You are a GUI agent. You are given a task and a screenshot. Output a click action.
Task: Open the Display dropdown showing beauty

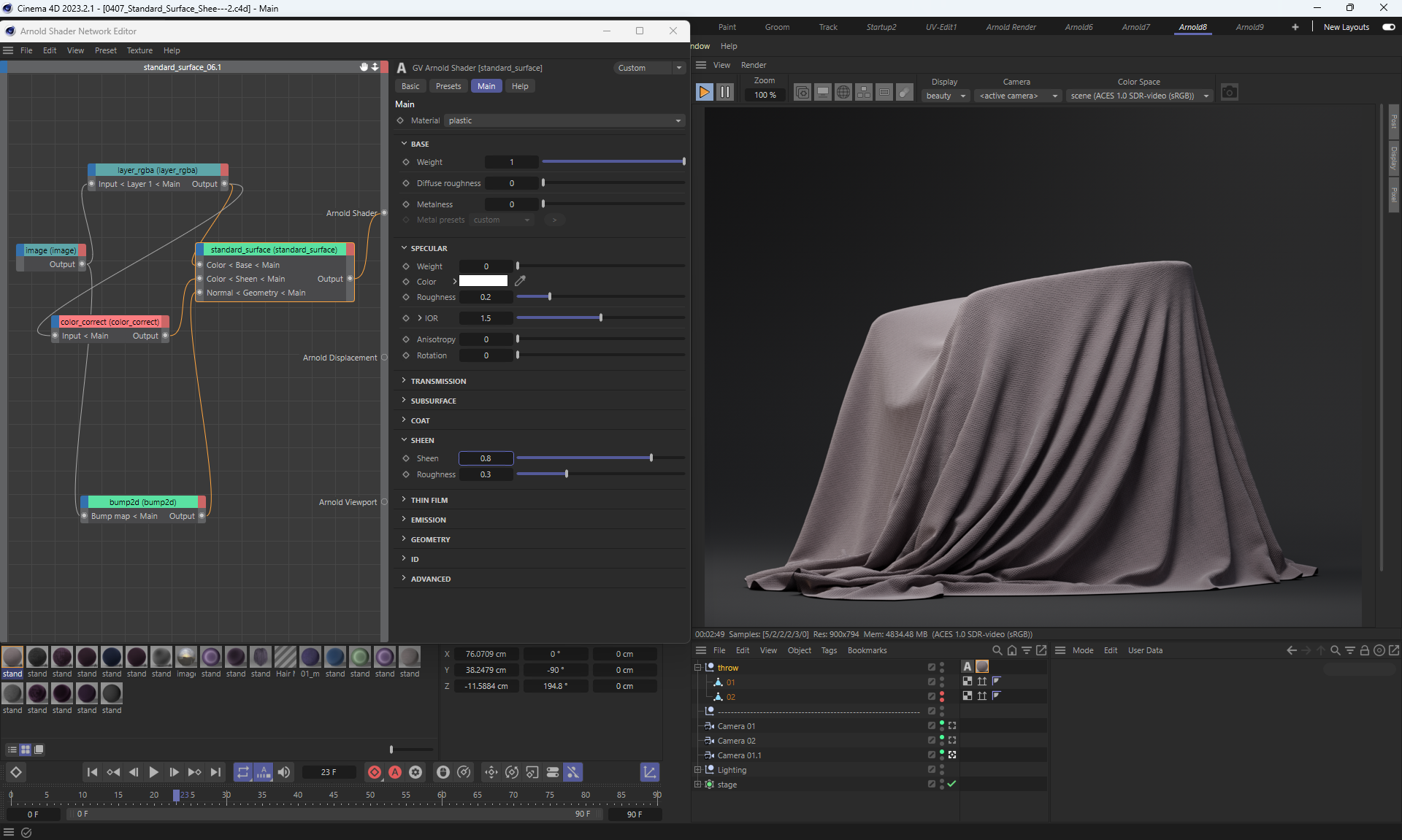[x=946, y=96]
